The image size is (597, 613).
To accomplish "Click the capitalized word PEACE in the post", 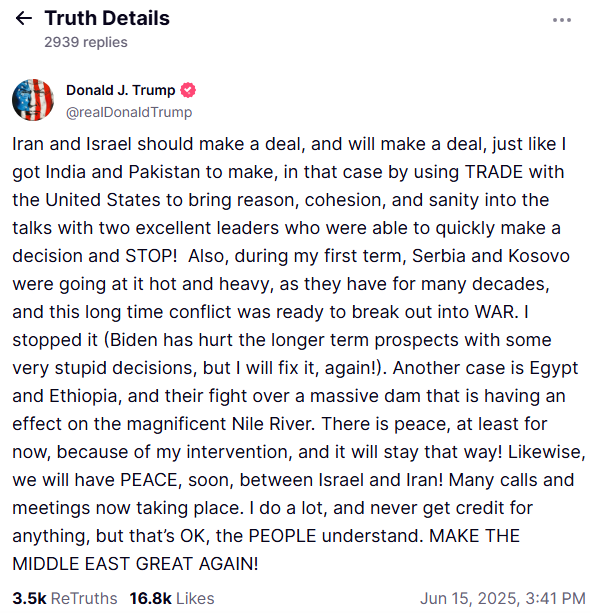I will (151, 480).
